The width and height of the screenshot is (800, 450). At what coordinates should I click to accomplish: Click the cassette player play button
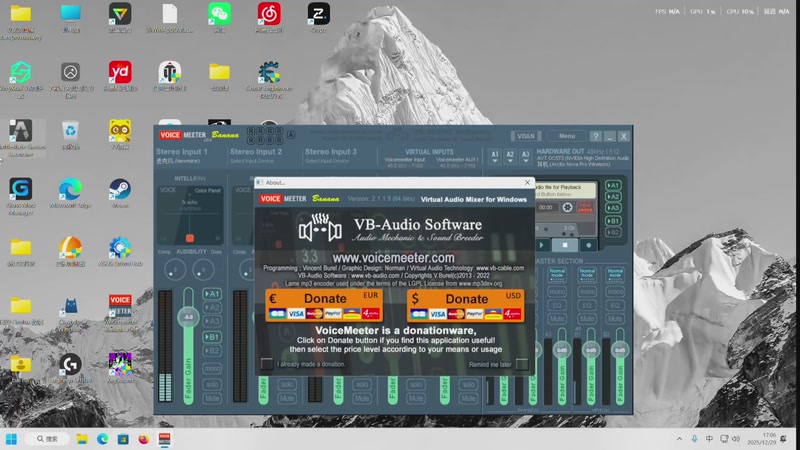tap(542, 245)
